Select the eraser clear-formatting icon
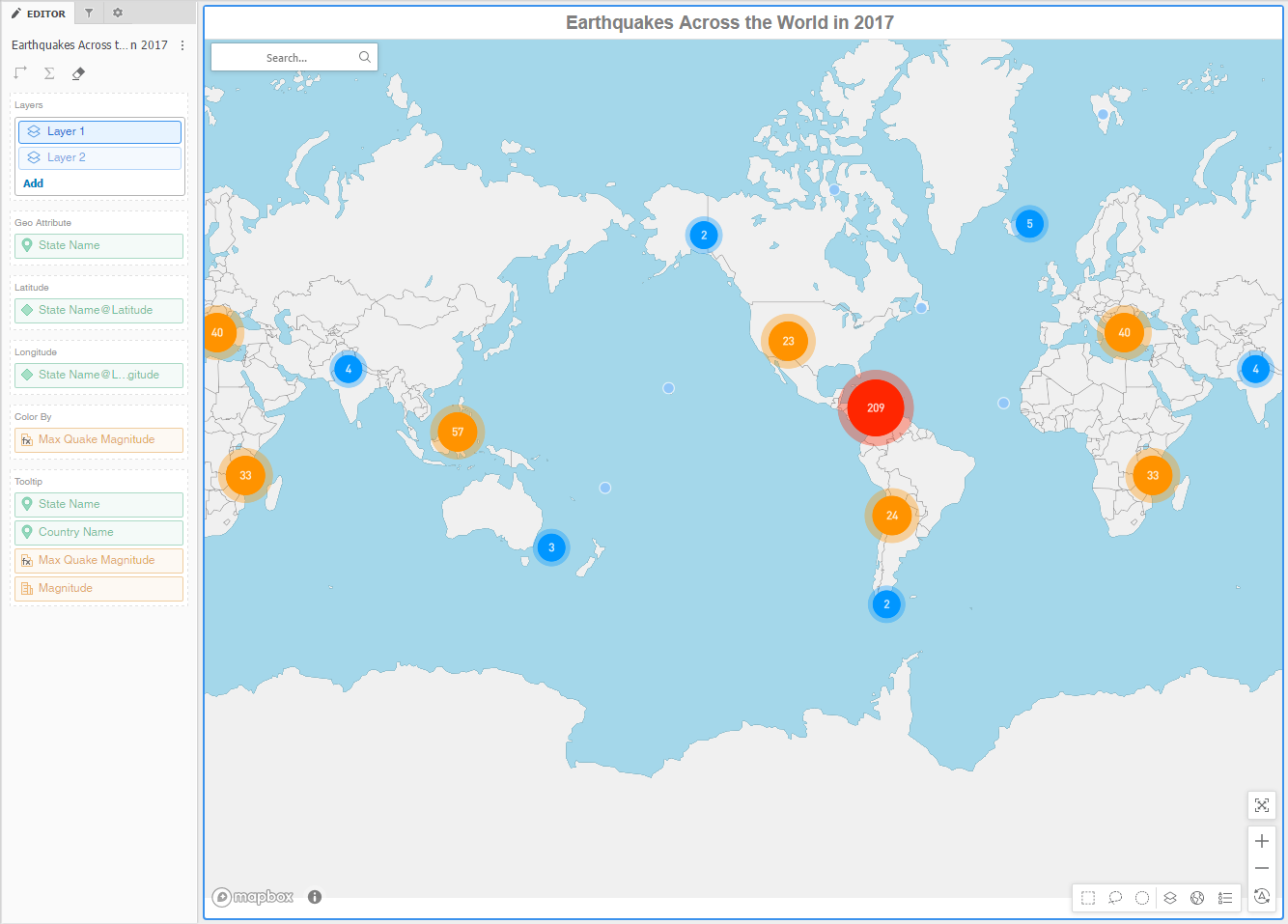1288x924 pixels. click(x=77, y=72)
